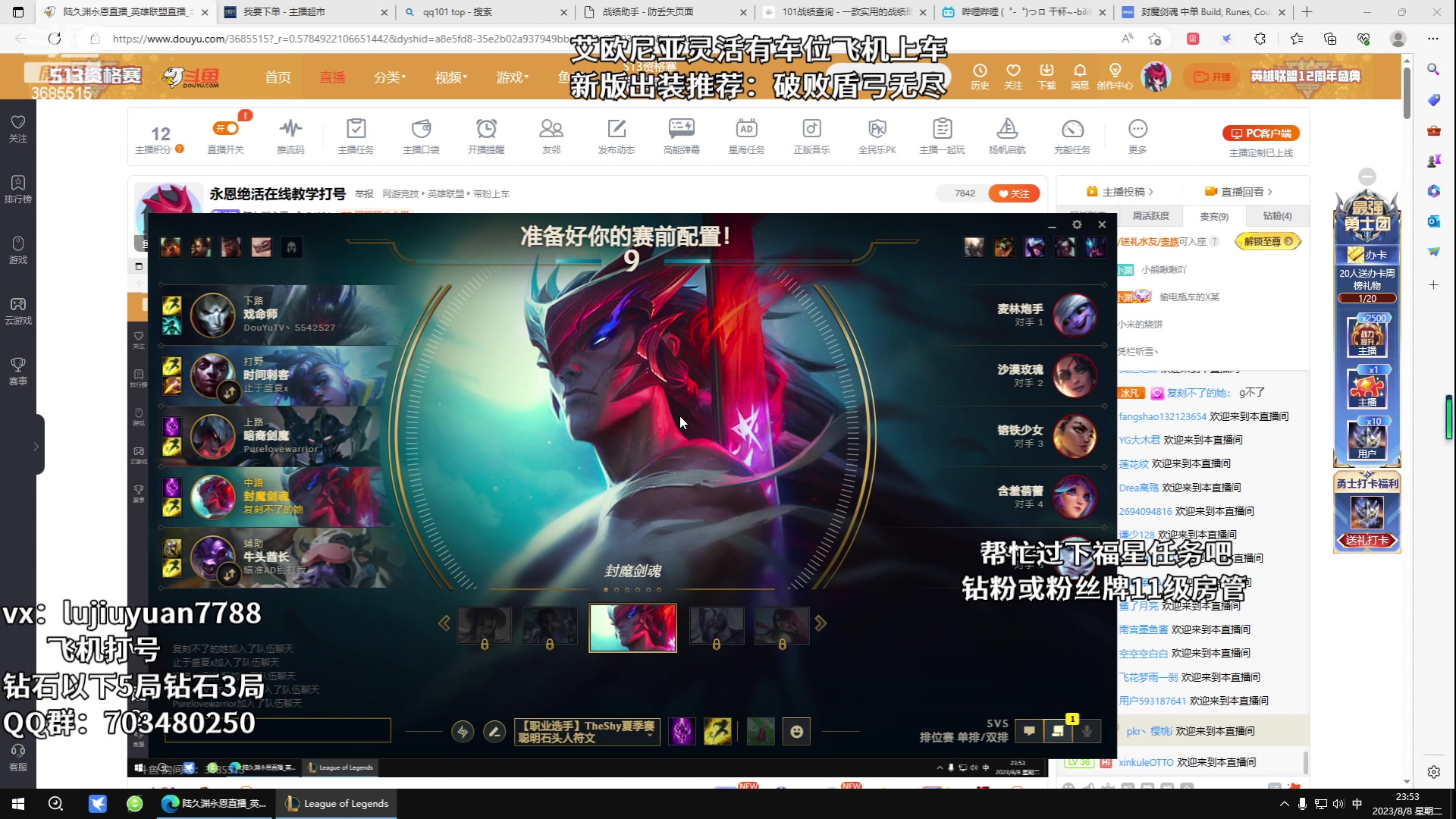
Task: Click the 送礼打卡 check-in button
Action: point(1367,540)
